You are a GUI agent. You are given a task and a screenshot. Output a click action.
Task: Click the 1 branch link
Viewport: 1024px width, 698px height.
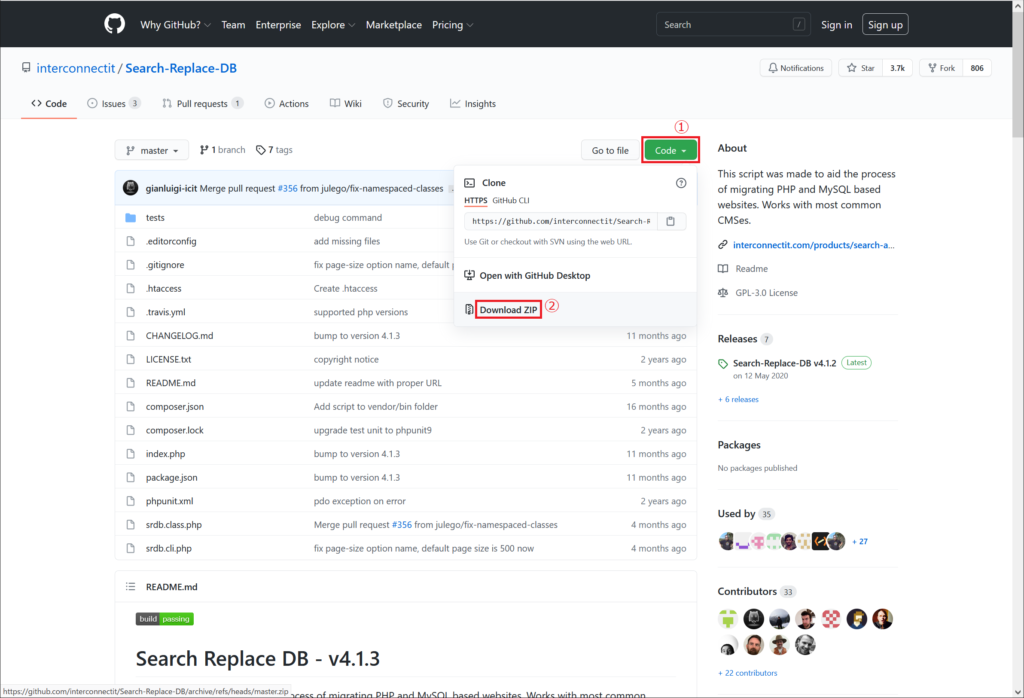pyautogui.click(x=222, y=150)
